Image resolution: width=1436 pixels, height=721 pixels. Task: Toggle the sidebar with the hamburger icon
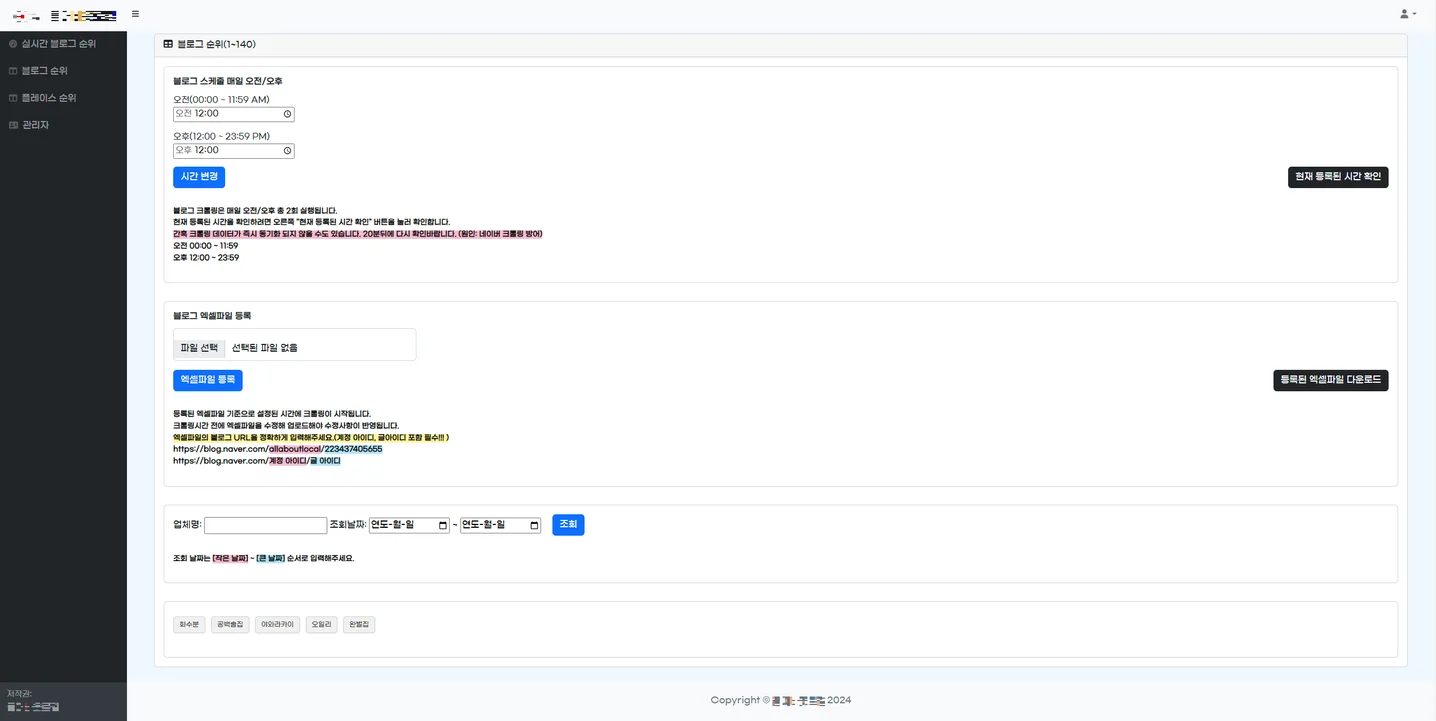click(x=135, y=14)
